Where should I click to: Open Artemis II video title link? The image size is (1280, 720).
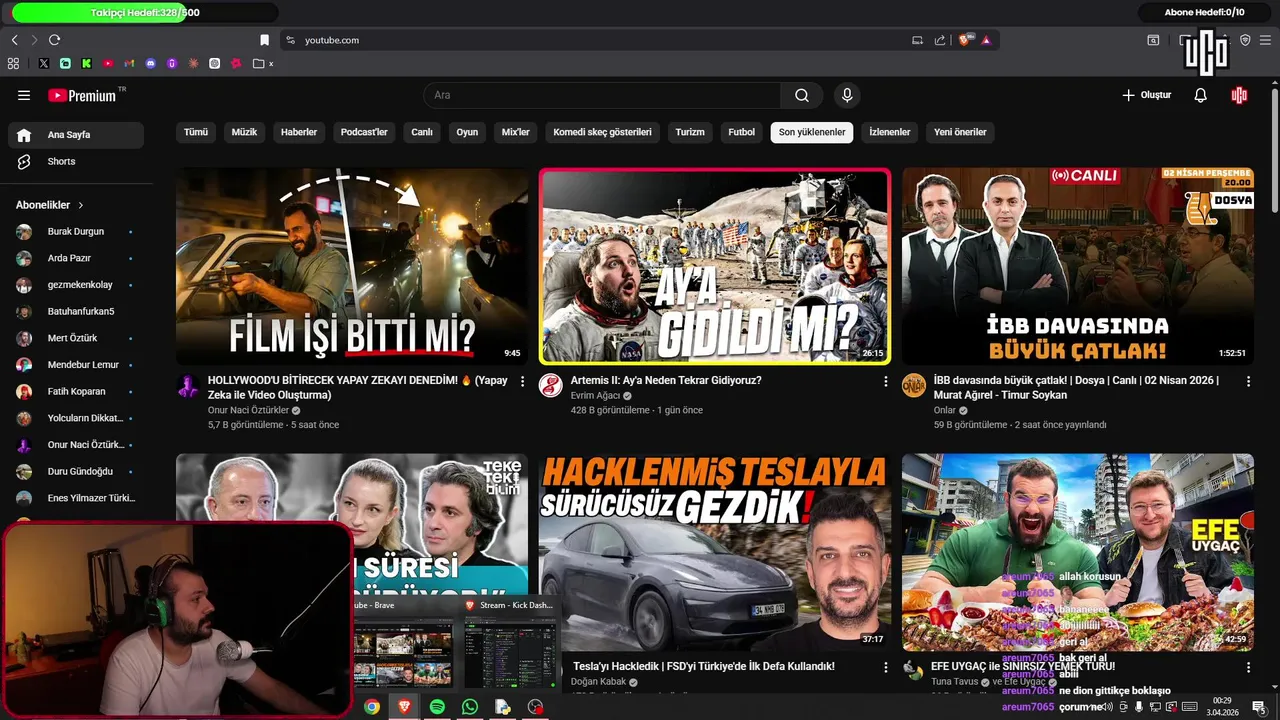tap(666, 380)
